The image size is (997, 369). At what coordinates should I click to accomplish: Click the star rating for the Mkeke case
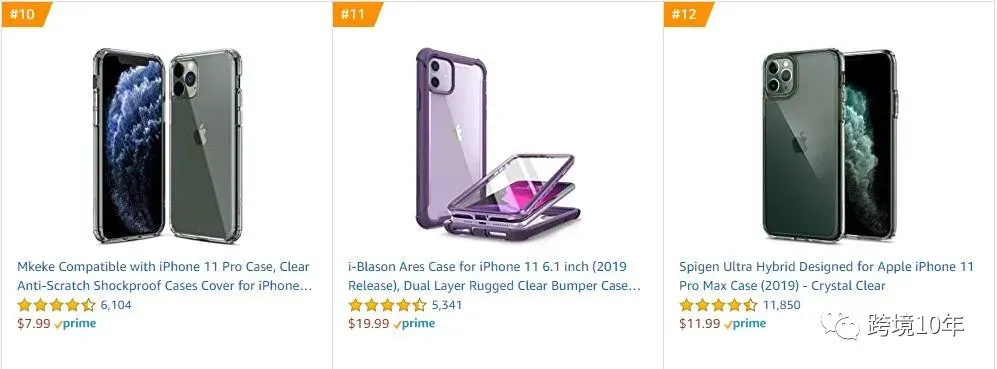click(x=56, y=305)
